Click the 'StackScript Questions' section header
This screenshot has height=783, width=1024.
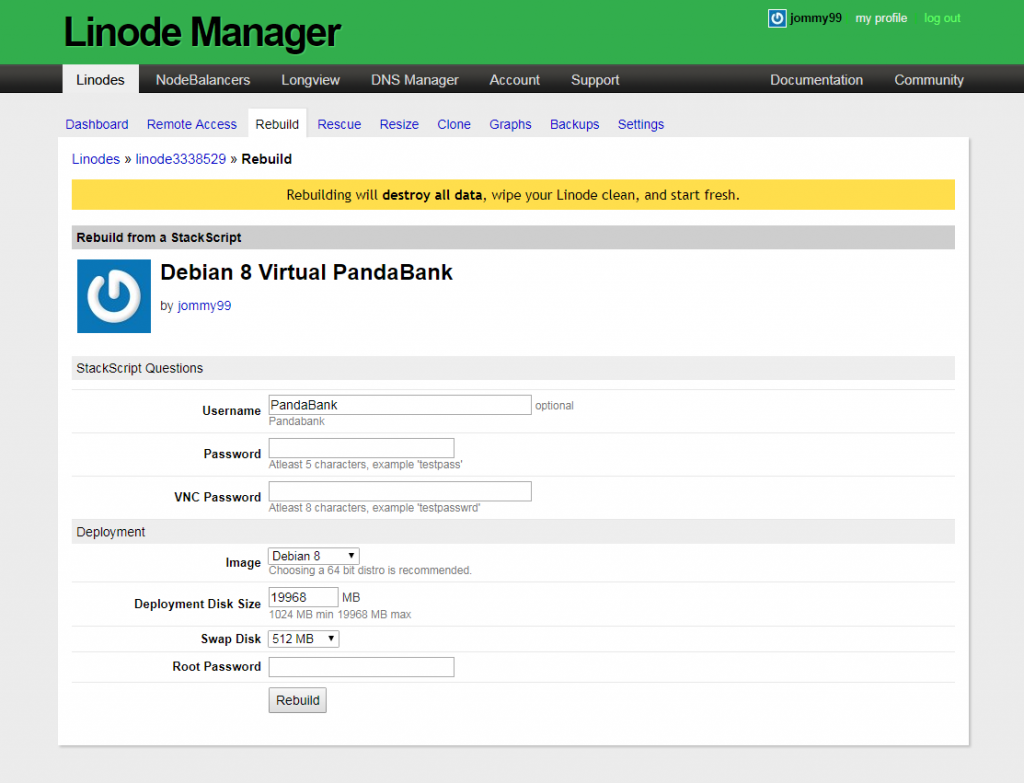tap(513, 368)
